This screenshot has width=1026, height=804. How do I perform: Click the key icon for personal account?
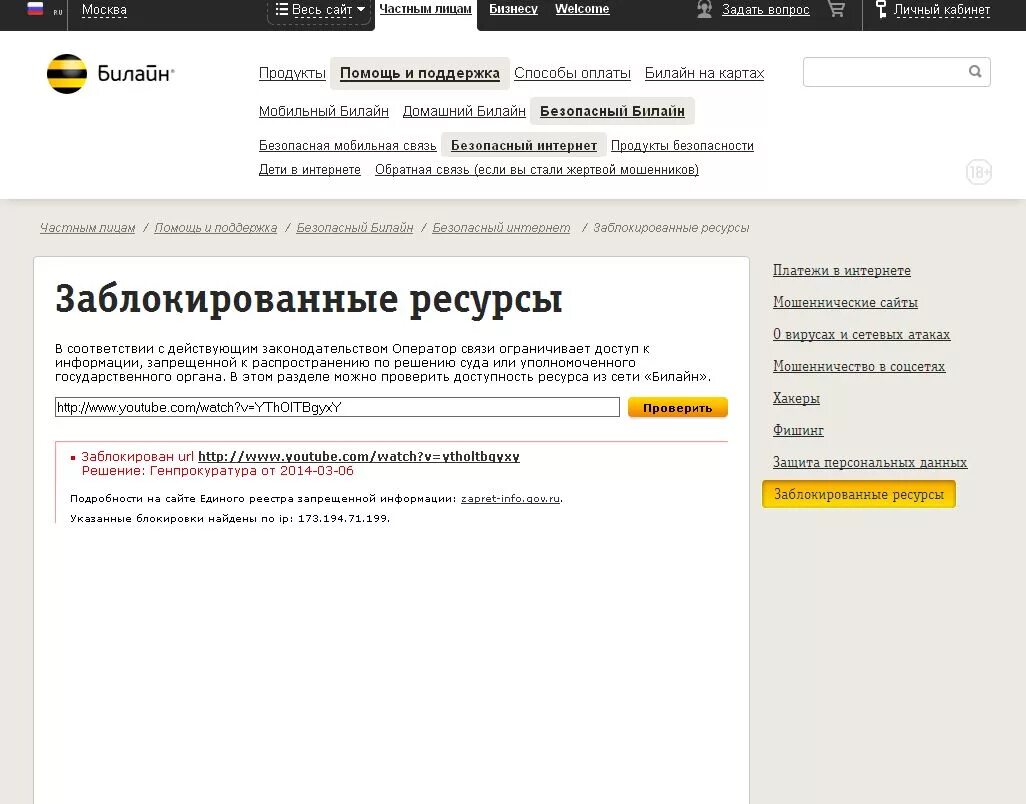point(881,9)
